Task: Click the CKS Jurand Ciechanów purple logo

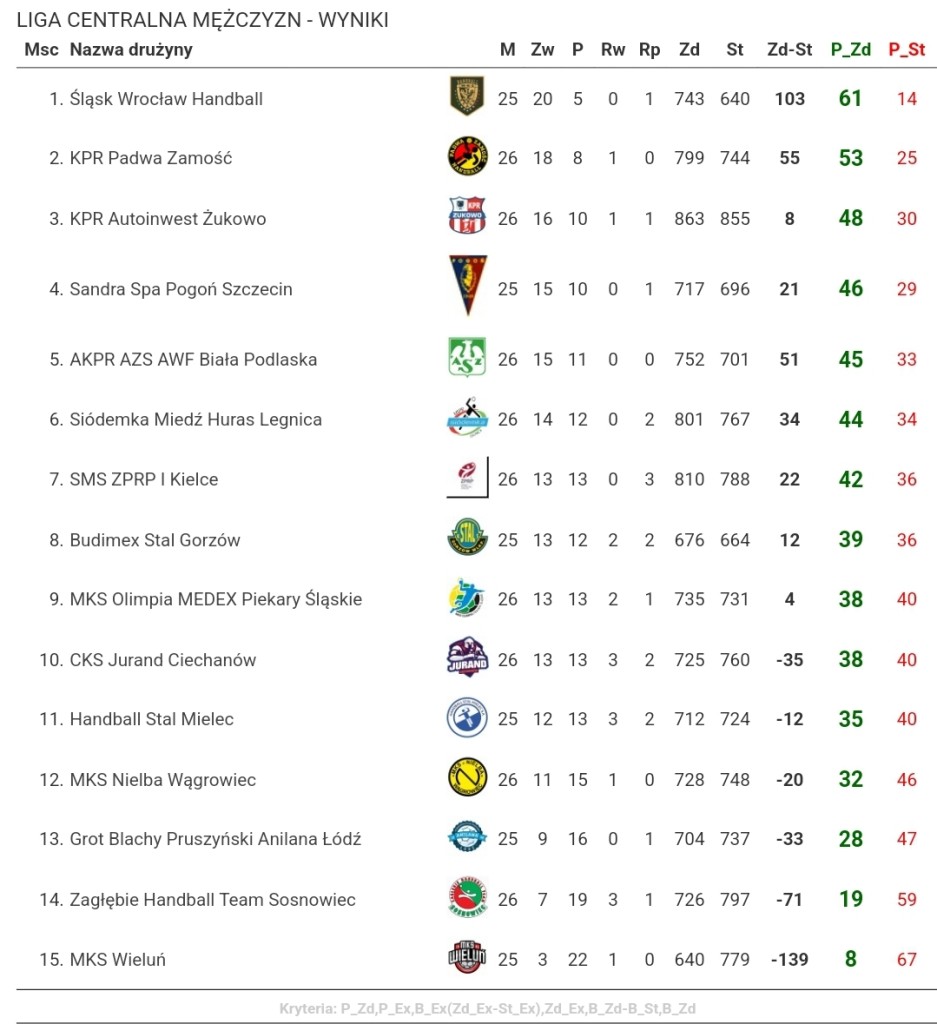Action: pos(468,657)
